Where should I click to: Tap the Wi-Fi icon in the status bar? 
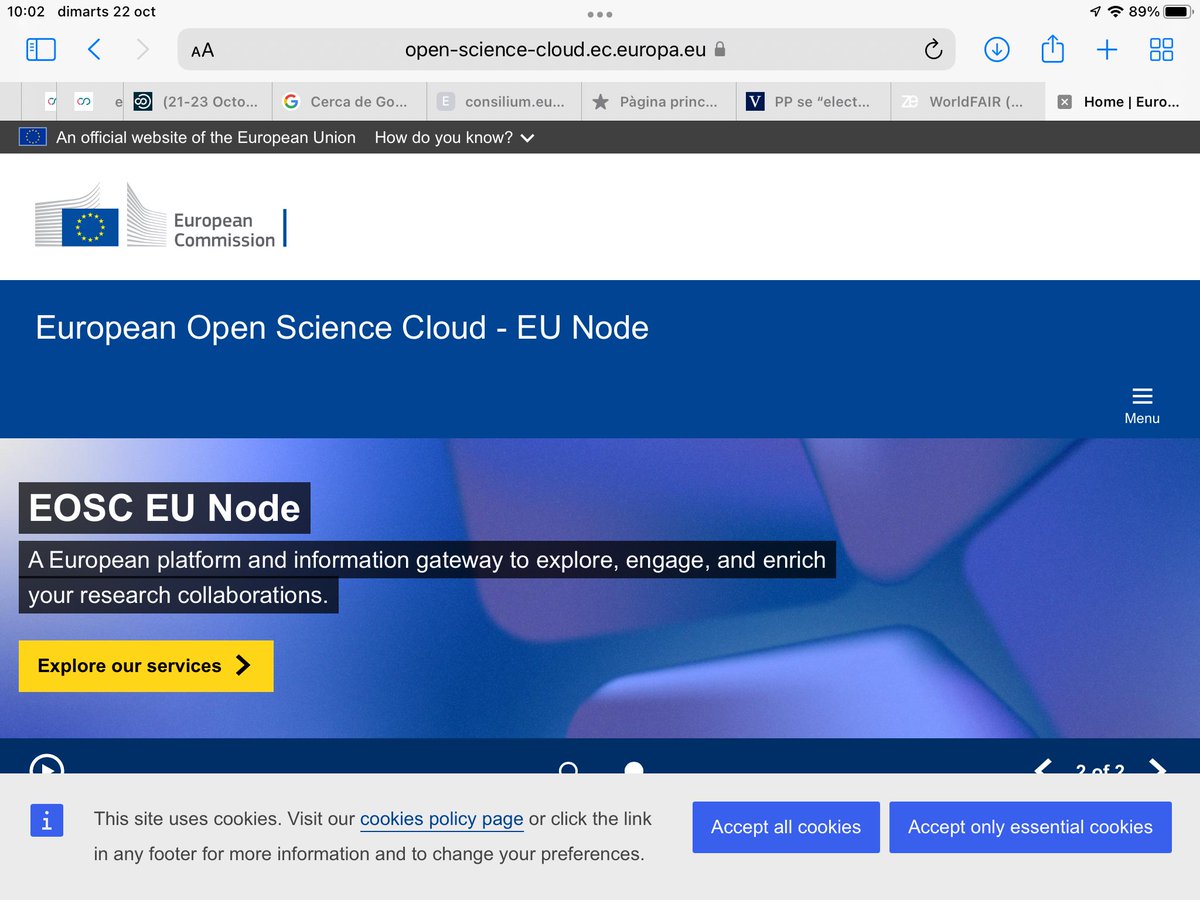(x=1116, y=12)
